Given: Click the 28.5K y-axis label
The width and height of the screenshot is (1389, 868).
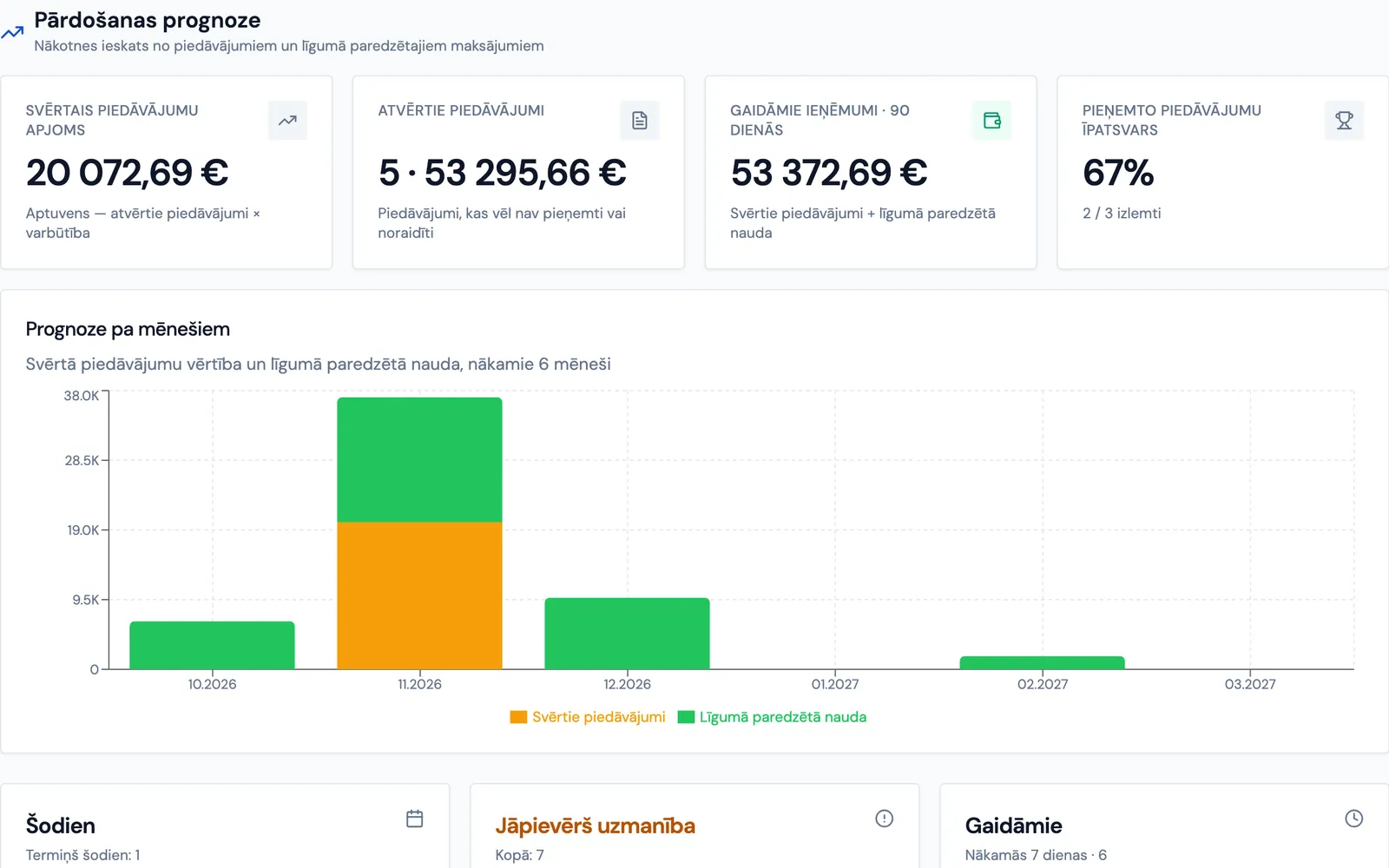Looking at the screenshot, I should [x=82, y=461].
